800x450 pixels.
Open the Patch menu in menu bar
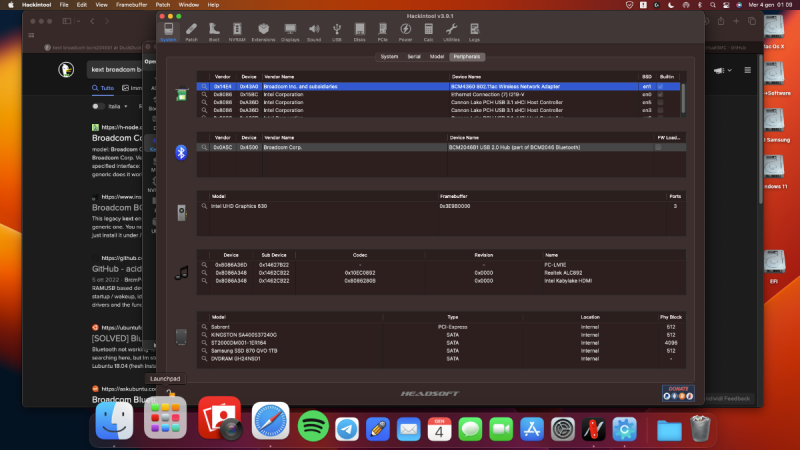click(163, 5)
